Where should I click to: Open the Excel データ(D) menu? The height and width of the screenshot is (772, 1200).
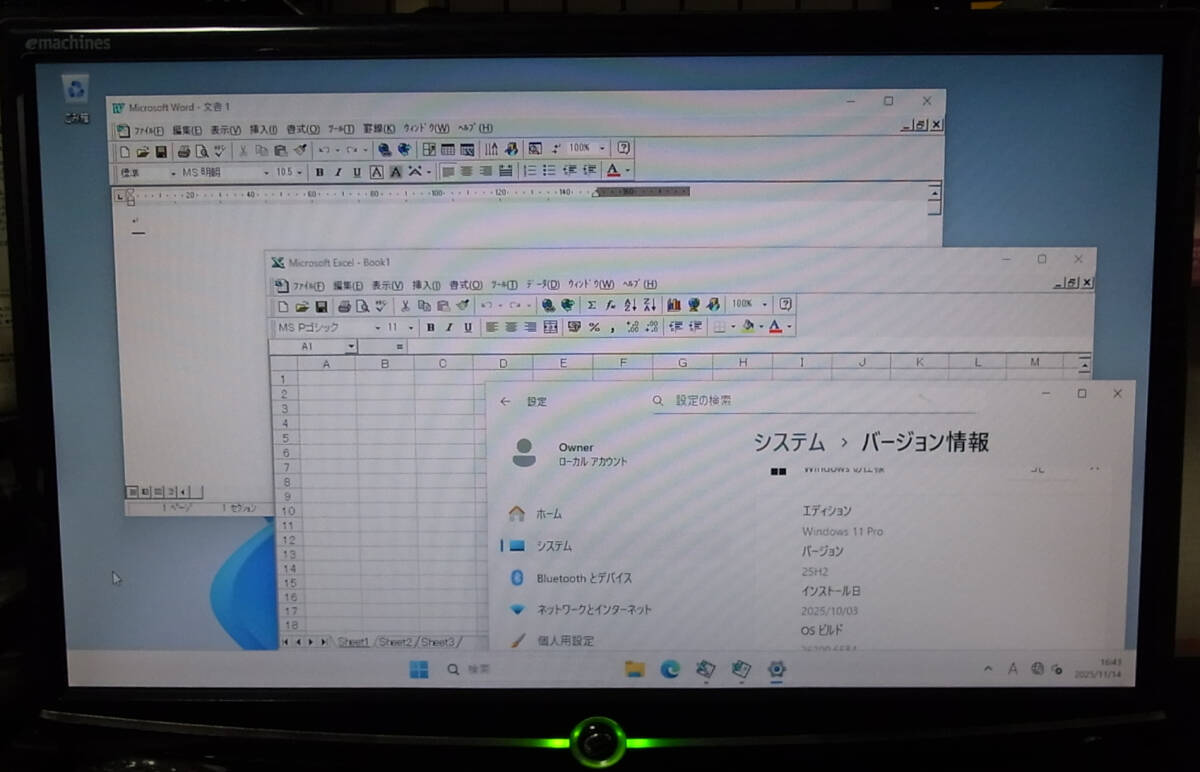click(543, 285)
